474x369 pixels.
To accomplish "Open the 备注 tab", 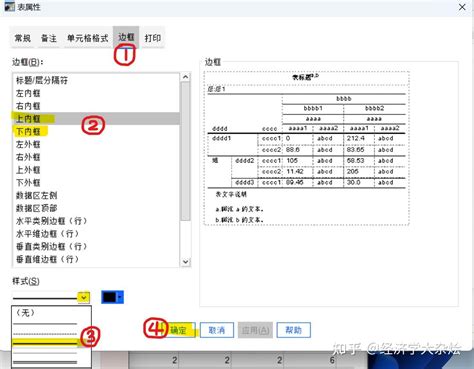I will tap(49, 38).
